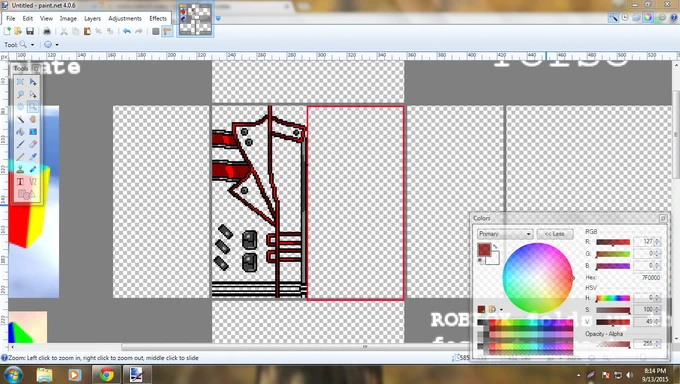
Task: Click the Add color to palette icon
Action: tap(481, 309)
